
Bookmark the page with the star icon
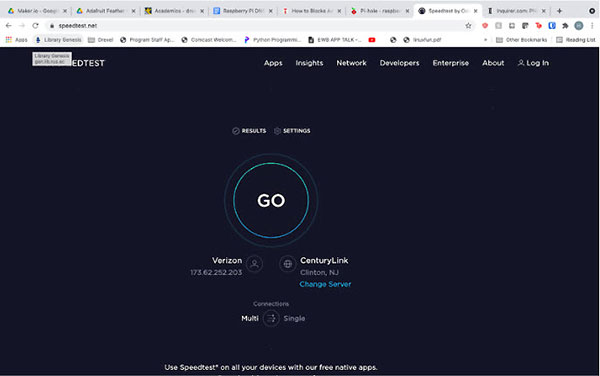tap(468, 26)
